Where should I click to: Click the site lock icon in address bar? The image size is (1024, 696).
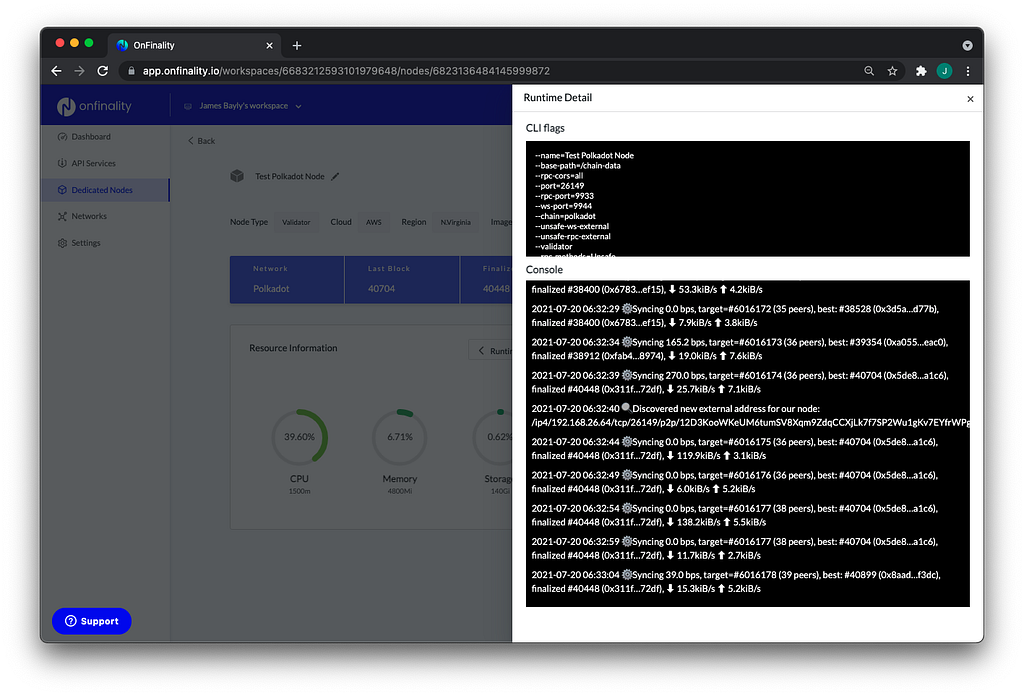131,71
